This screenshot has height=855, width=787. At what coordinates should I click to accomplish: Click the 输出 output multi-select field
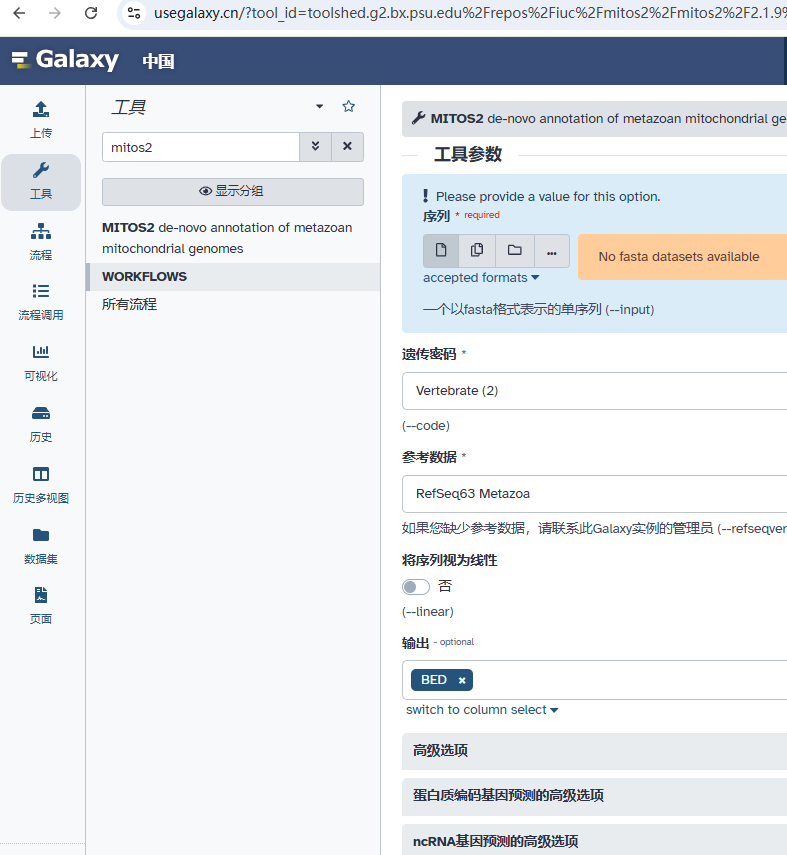coord(594,680)
